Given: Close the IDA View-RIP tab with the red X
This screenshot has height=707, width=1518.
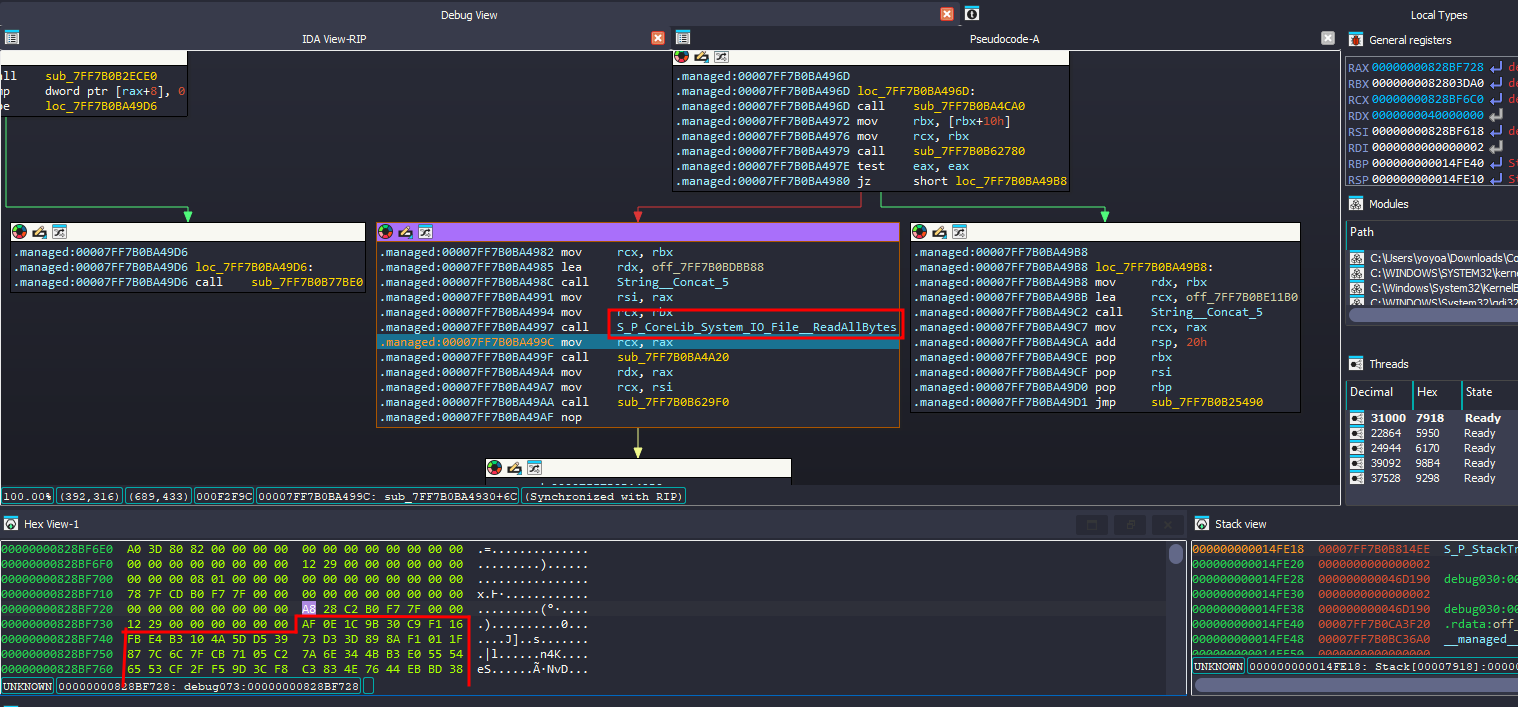Looking at the screenshot, I should (658, 38).
